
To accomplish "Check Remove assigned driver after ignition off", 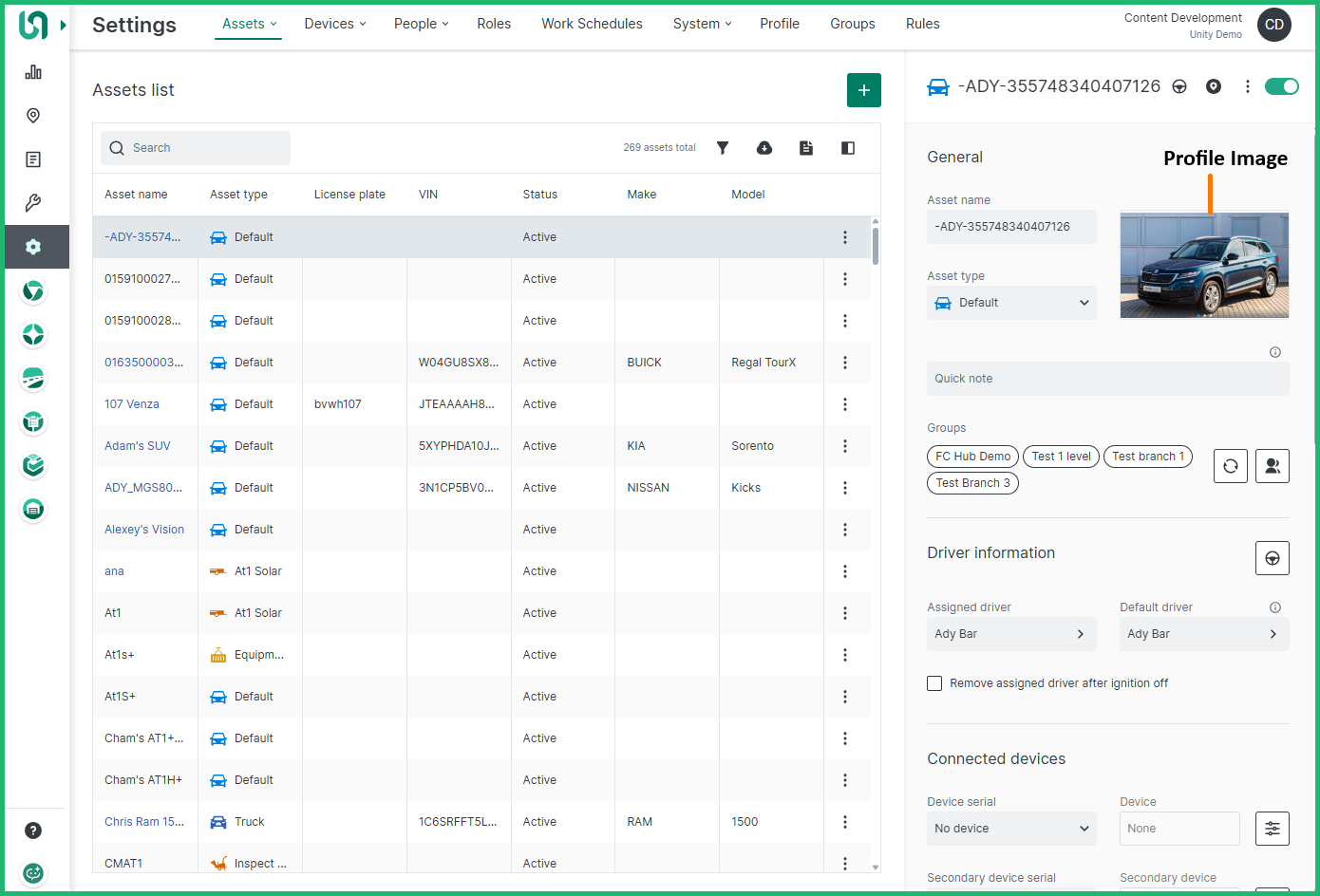I will point(934,683).
